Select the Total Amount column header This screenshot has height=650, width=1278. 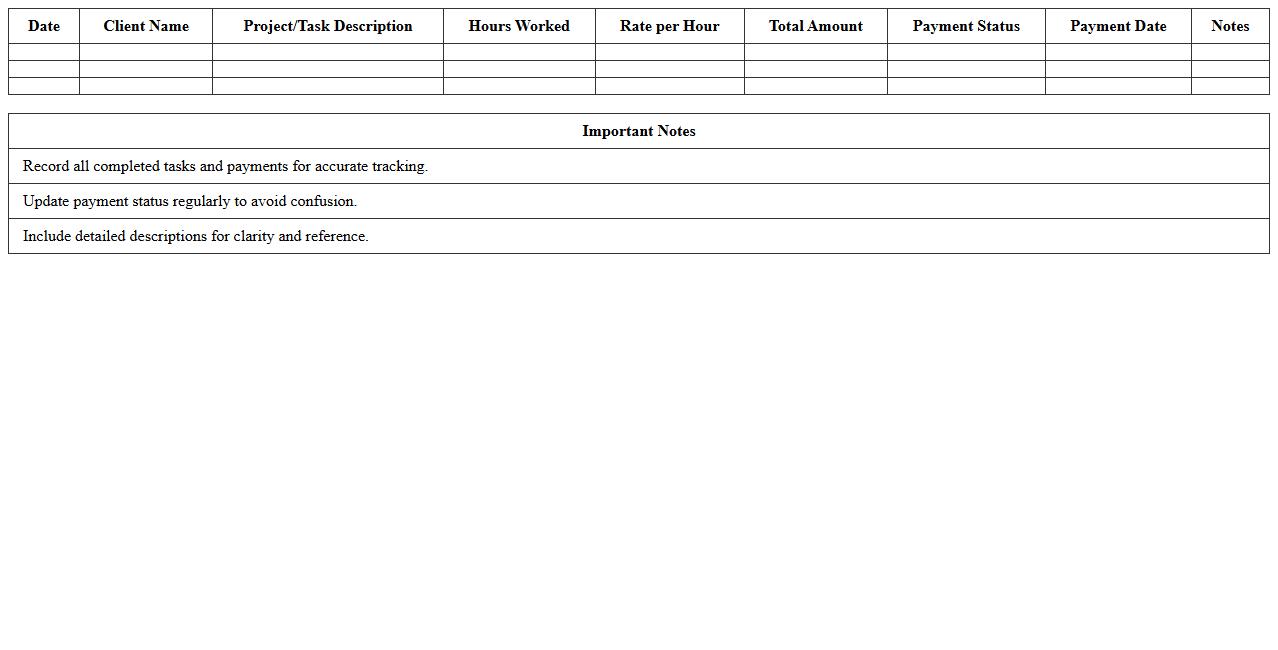click(x=815, y=26)
